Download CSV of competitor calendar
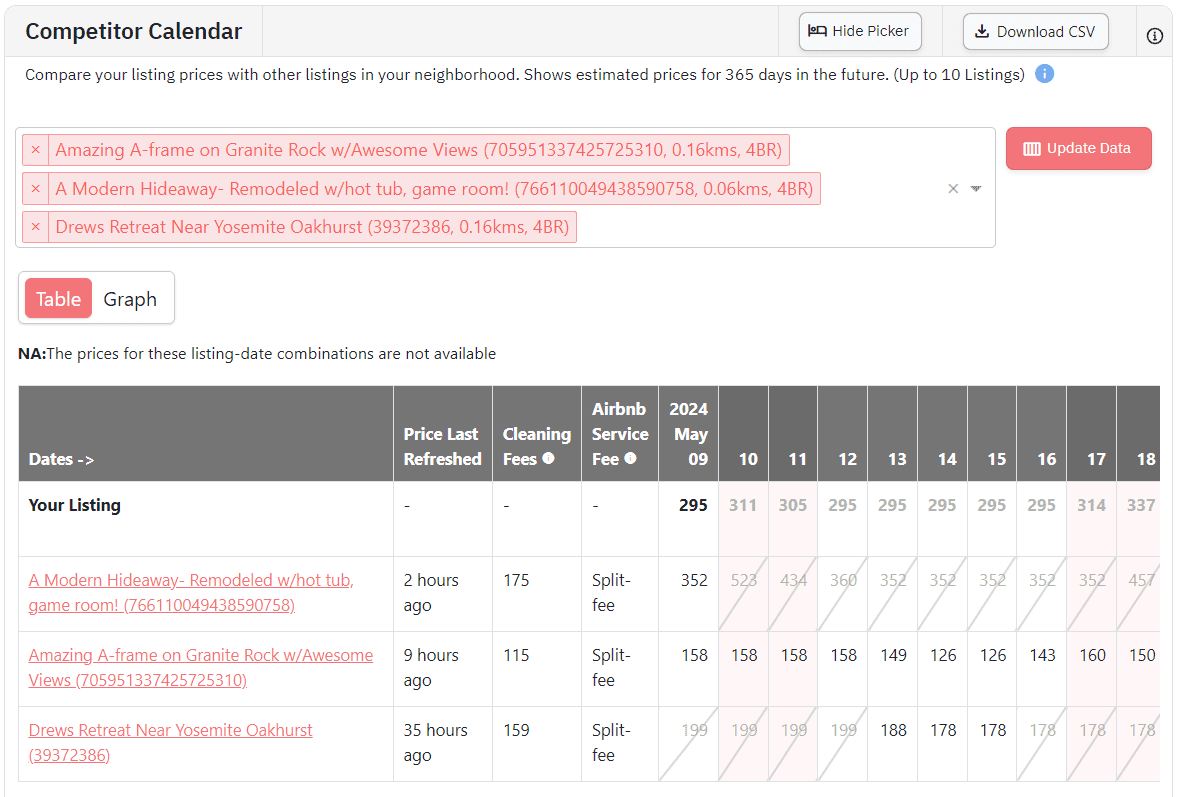The width and height of the screenshot is (1186, 797). click(x=1035, y=31)
